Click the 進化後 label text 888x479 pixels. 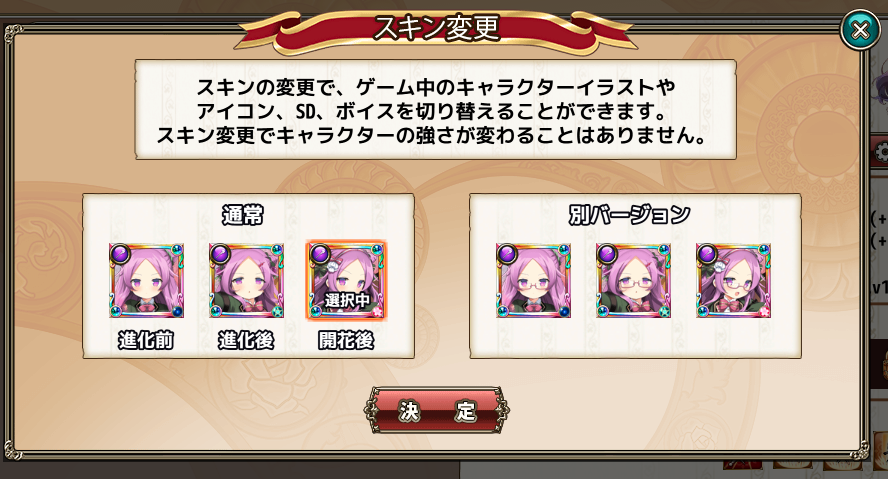[x=246, y=340]
